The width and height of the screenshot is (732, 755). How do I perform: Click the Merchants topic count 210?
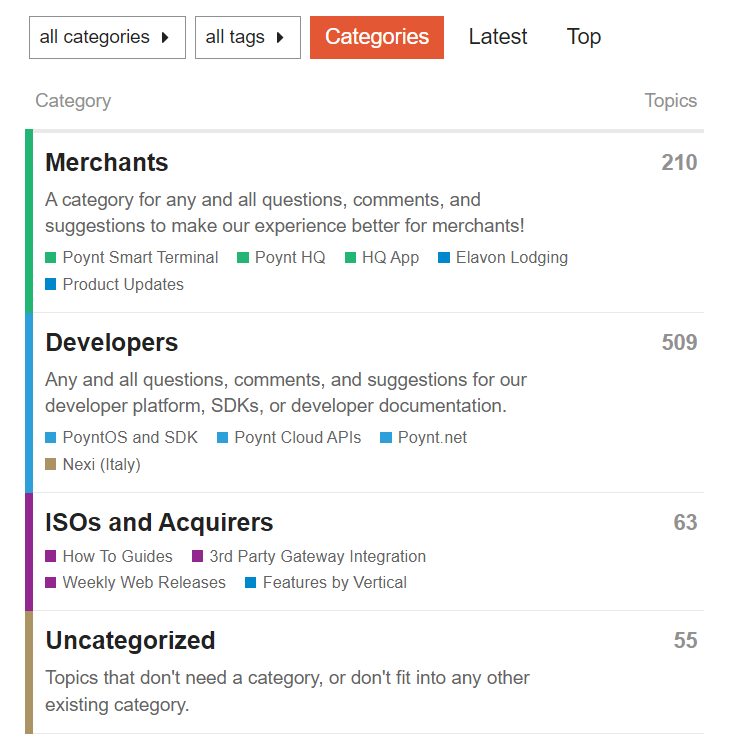pos(679,163)
